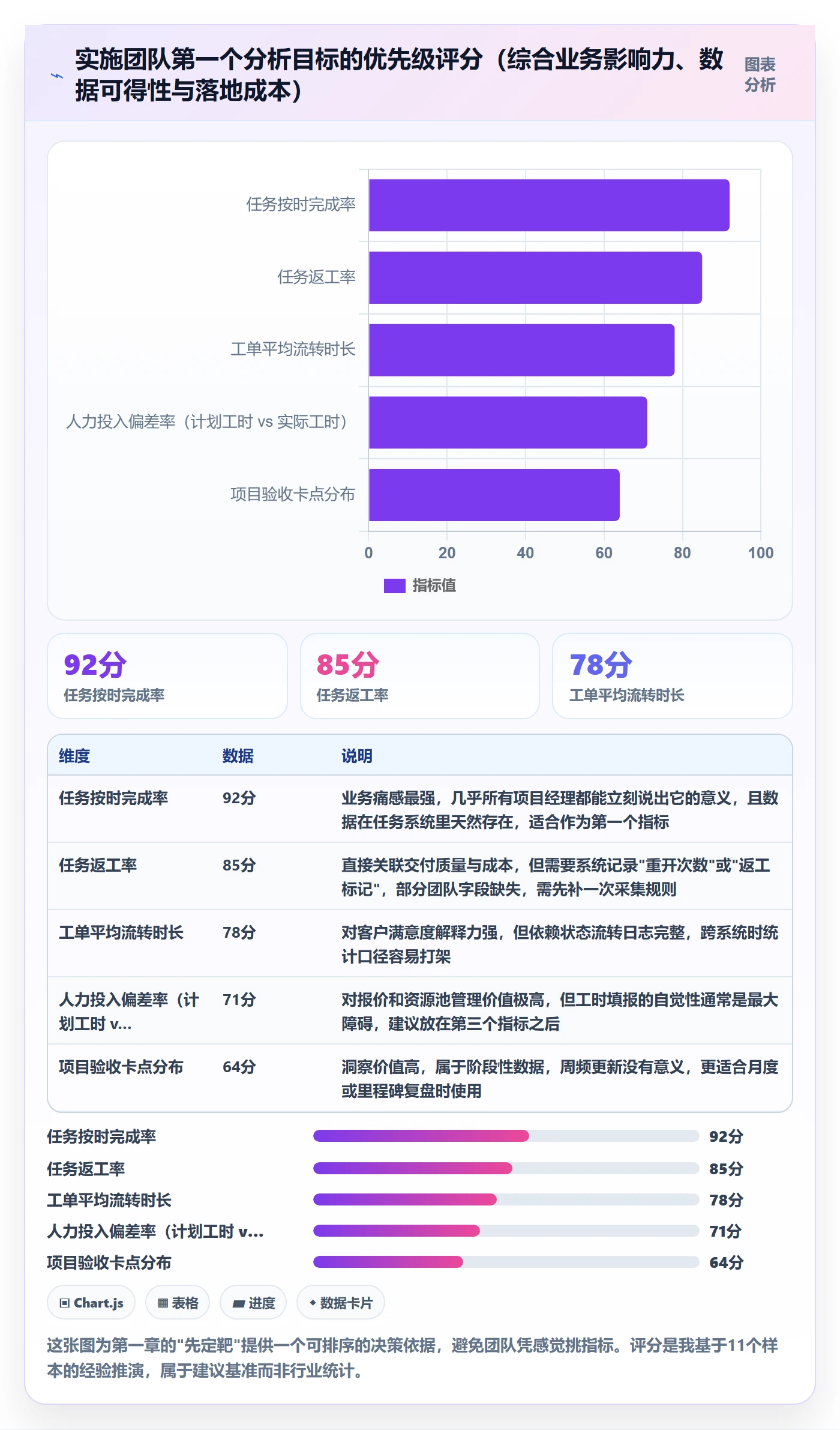Click the 92分 cell in the table
The width and height of the screenshot is (840, 1430).
click(239, 798)
